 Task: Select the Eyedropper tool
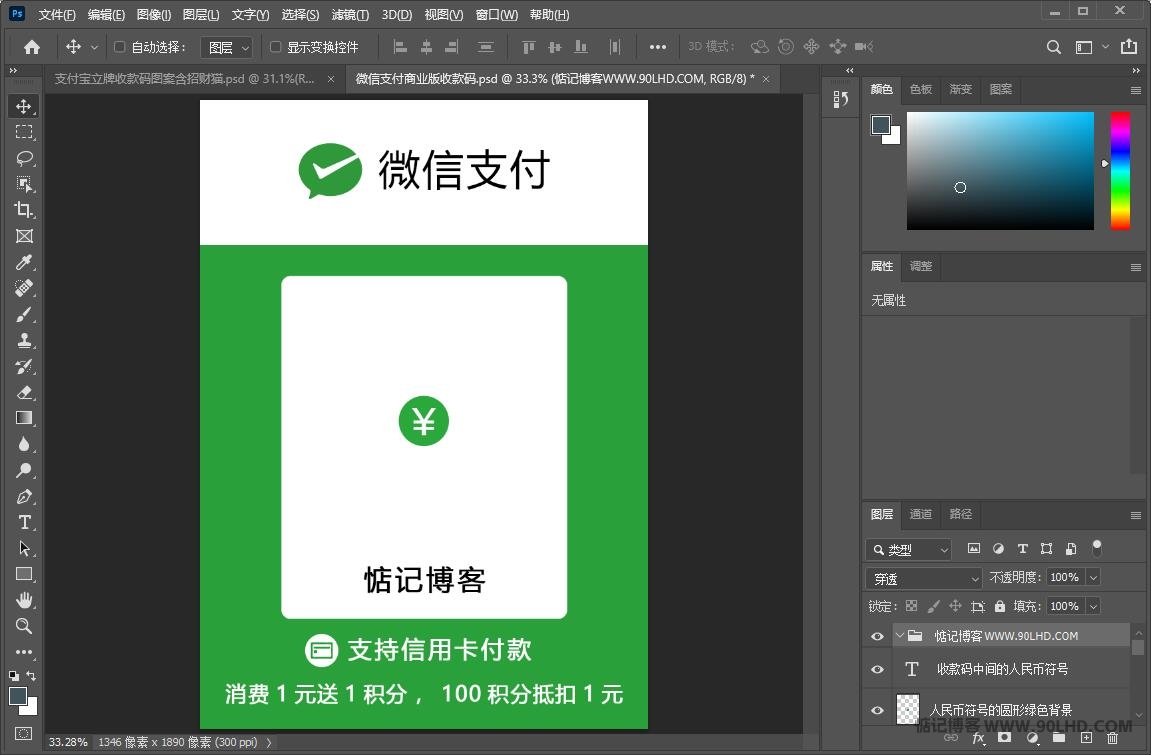pyautogui.click(x=23, y=262)
